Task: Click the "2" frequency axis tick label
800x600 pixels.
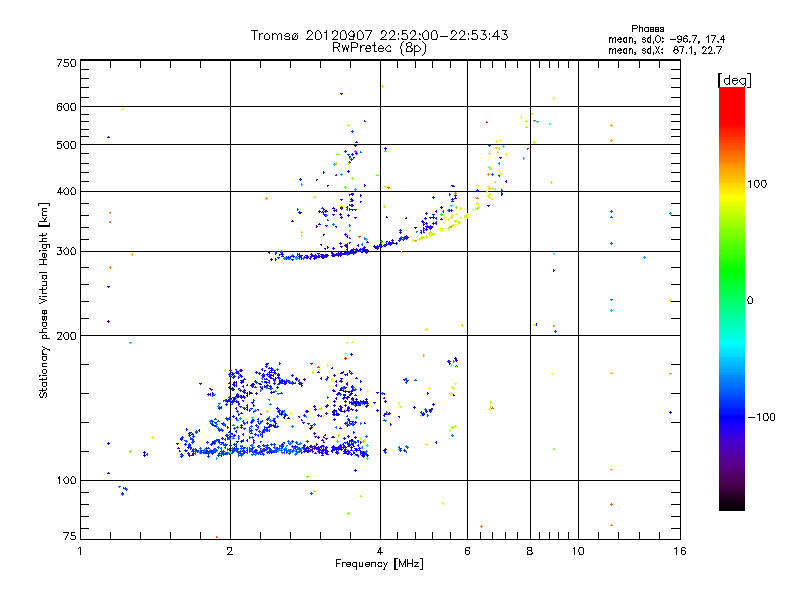Action: point(230,551)
